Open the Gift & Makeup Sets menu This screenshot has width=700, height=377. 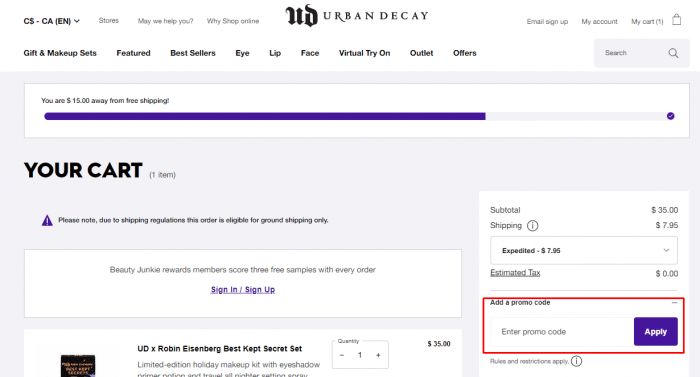(x=60, y=53)
